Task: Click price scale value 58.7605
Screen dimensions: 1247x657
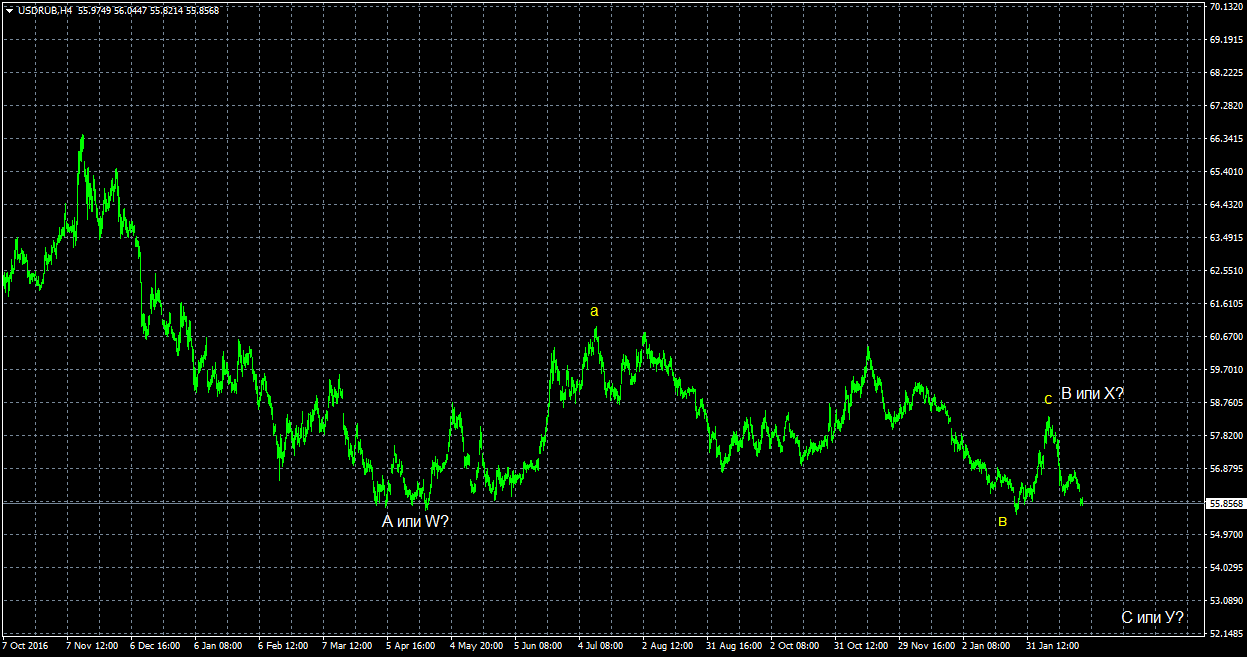Action: (1224, 403)
